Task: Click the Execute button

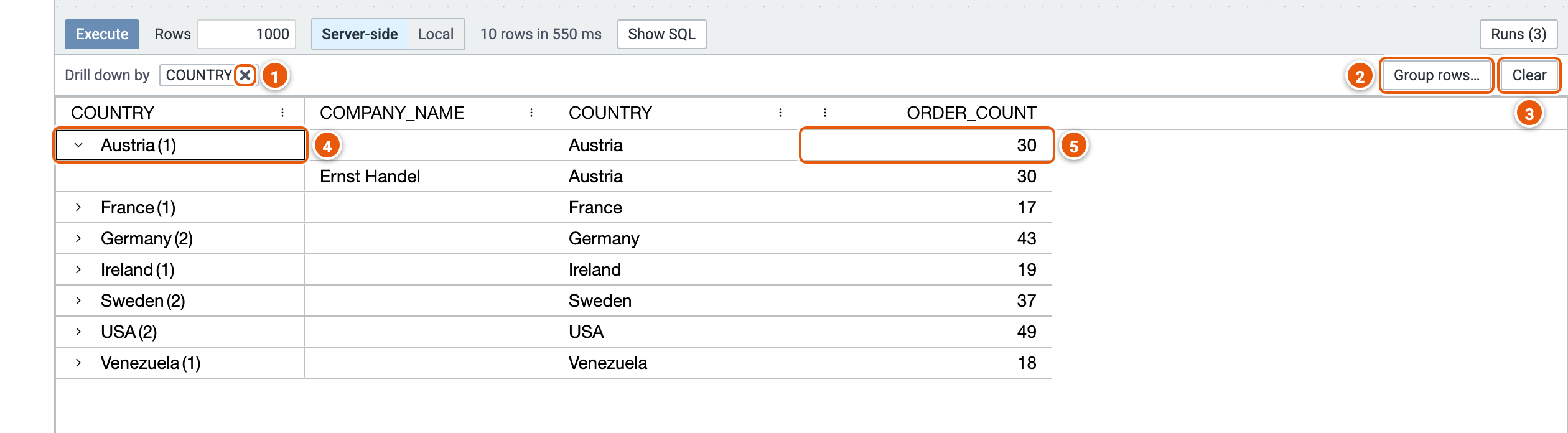Action: coord(102,34)
